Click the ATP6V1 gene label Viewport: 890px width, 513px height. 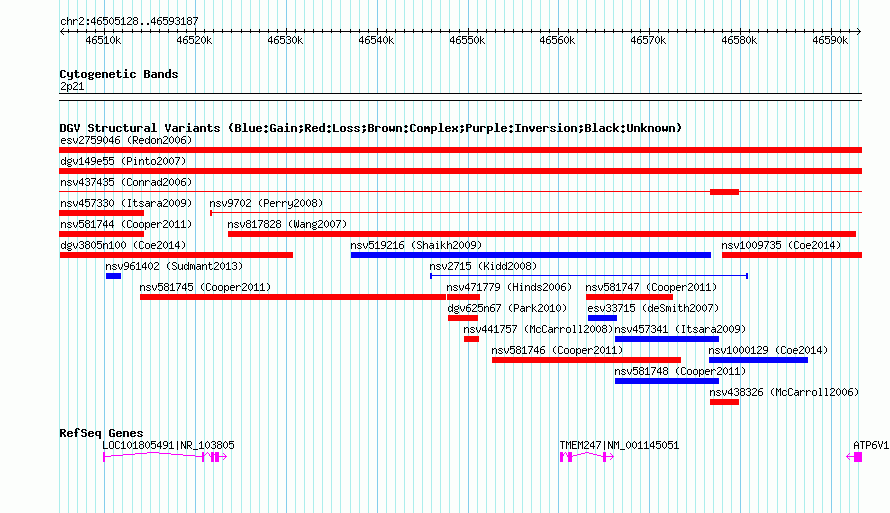coord(871,445)
